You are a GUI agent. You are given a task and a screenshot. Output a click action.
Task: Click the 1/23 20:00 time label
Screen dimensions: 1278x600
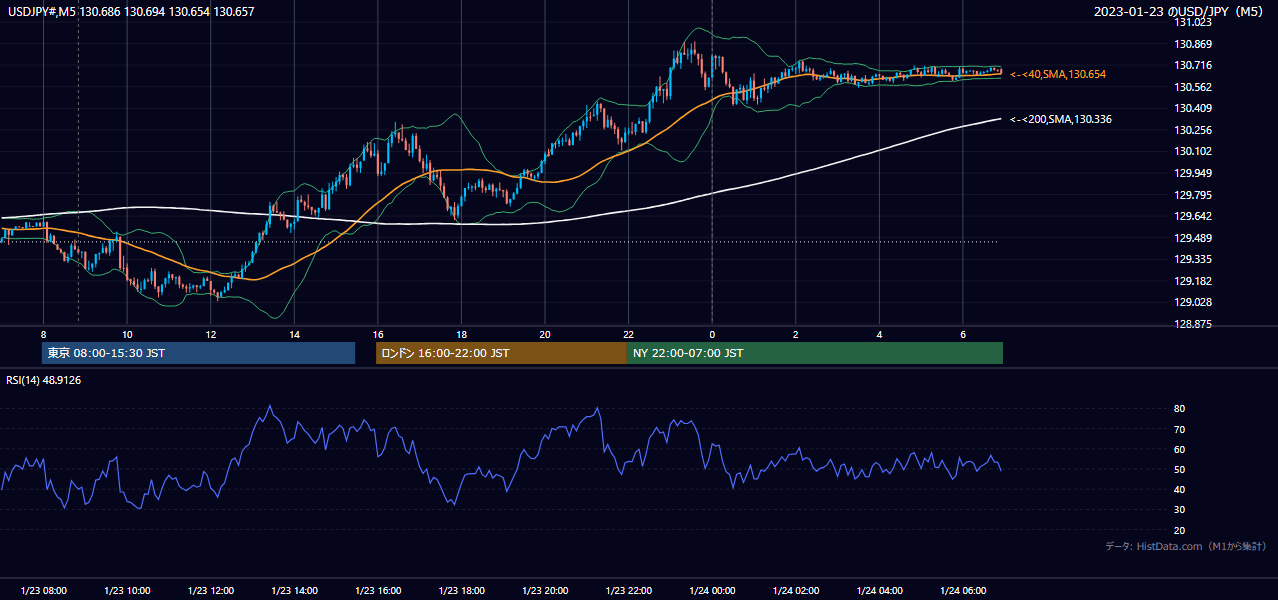click(545, 591)
